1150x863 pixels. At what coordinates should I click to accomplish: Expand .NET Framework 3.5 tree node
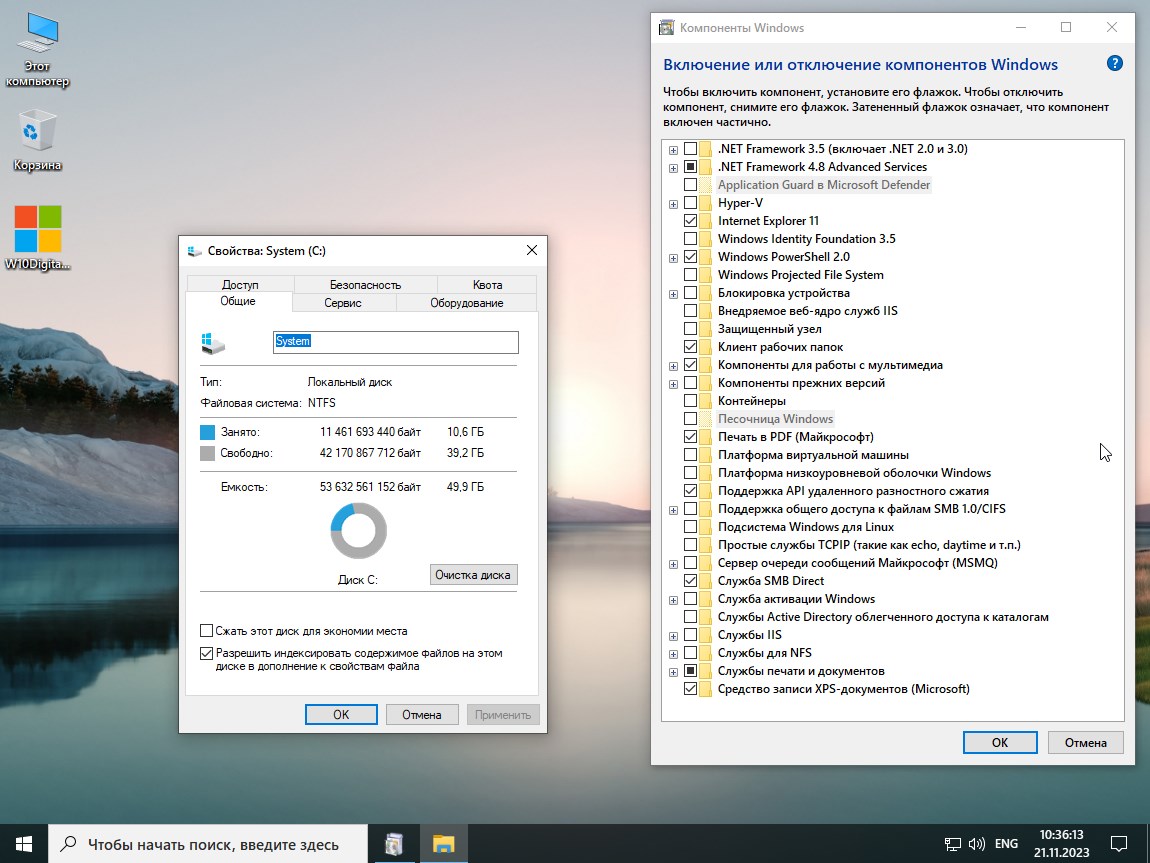673,150
